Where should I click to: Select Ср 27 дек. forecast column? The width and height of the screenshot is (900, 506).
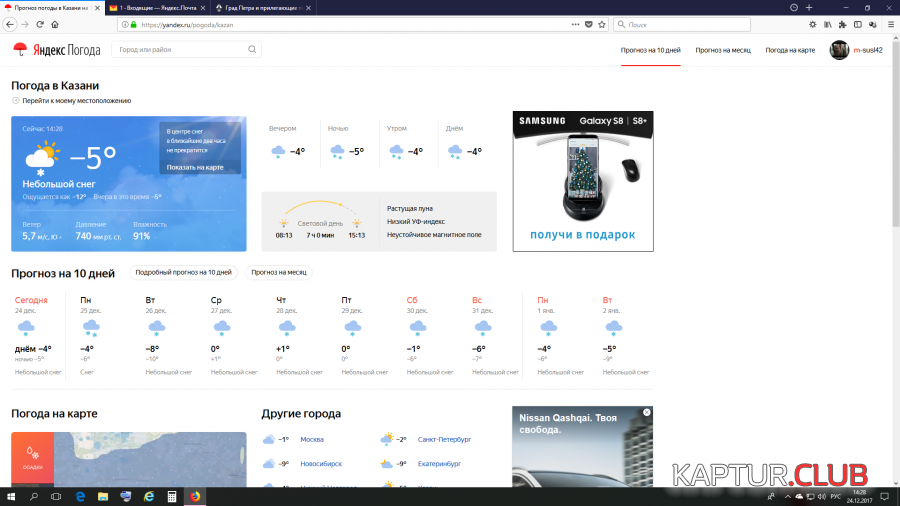point(234,336)
